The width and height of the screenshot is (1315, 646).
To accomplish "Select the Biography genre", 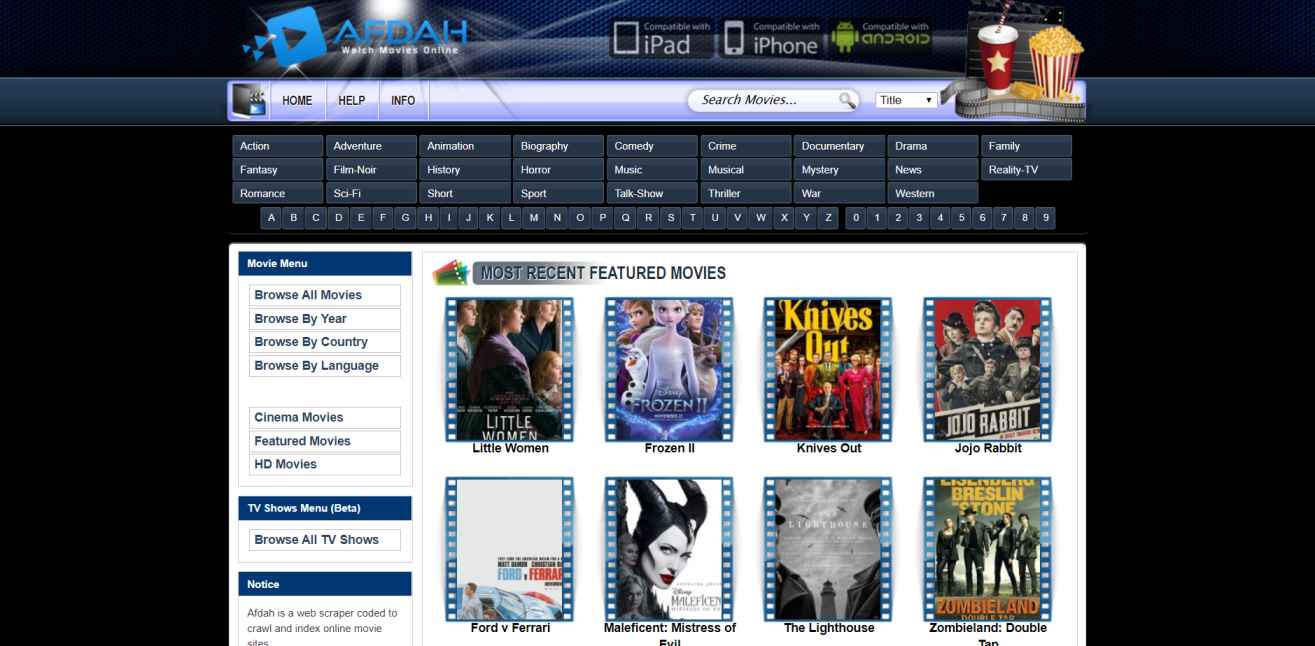I will pos(559,146).
